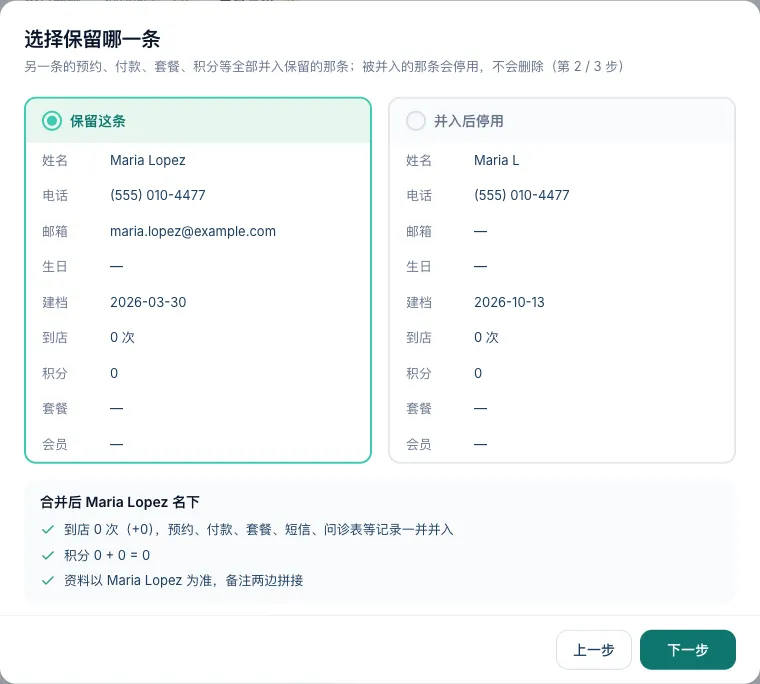Click the 并入后停用 card header label
Viewport: 760px width, 684px height.
[468, 121]
